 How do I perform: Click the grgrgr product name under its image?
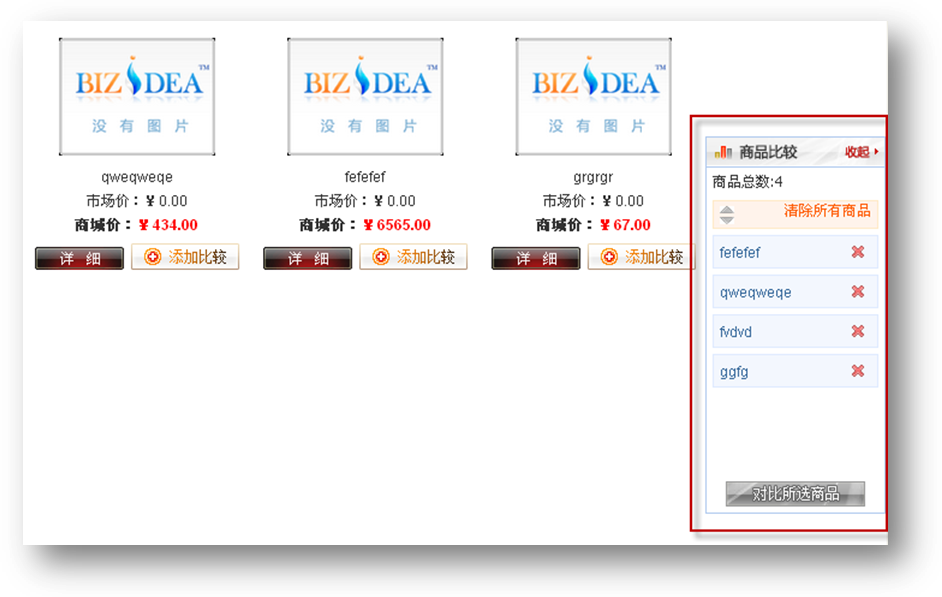click(x=594, y=177)
